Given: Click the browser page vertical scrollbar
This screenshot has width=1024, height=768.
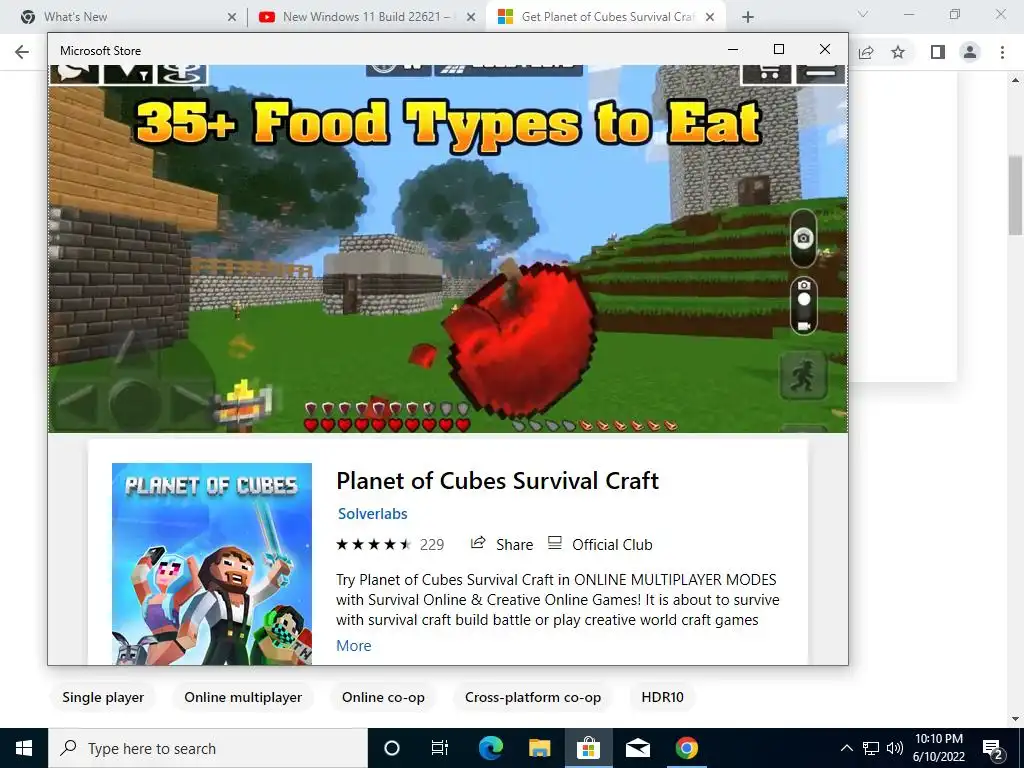Looking at the screenshot, I should coord(1015,196).
